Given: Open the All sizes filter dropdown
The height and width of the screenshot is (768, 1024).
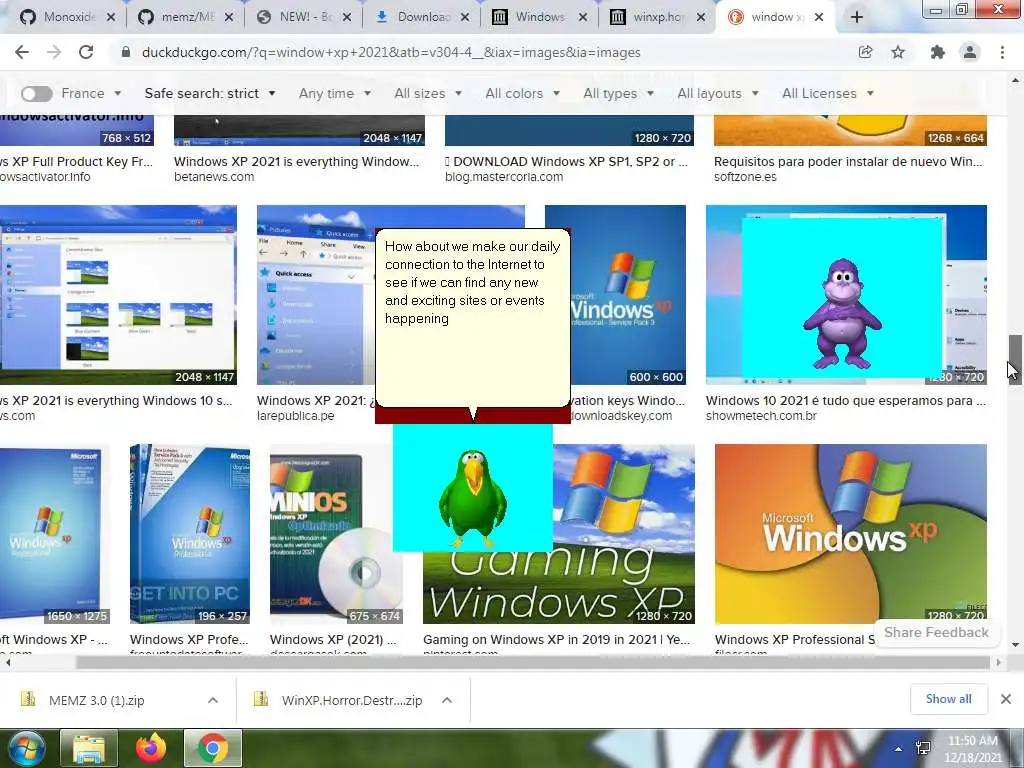Looking at the screenshot, I should (x=428, y=93).
